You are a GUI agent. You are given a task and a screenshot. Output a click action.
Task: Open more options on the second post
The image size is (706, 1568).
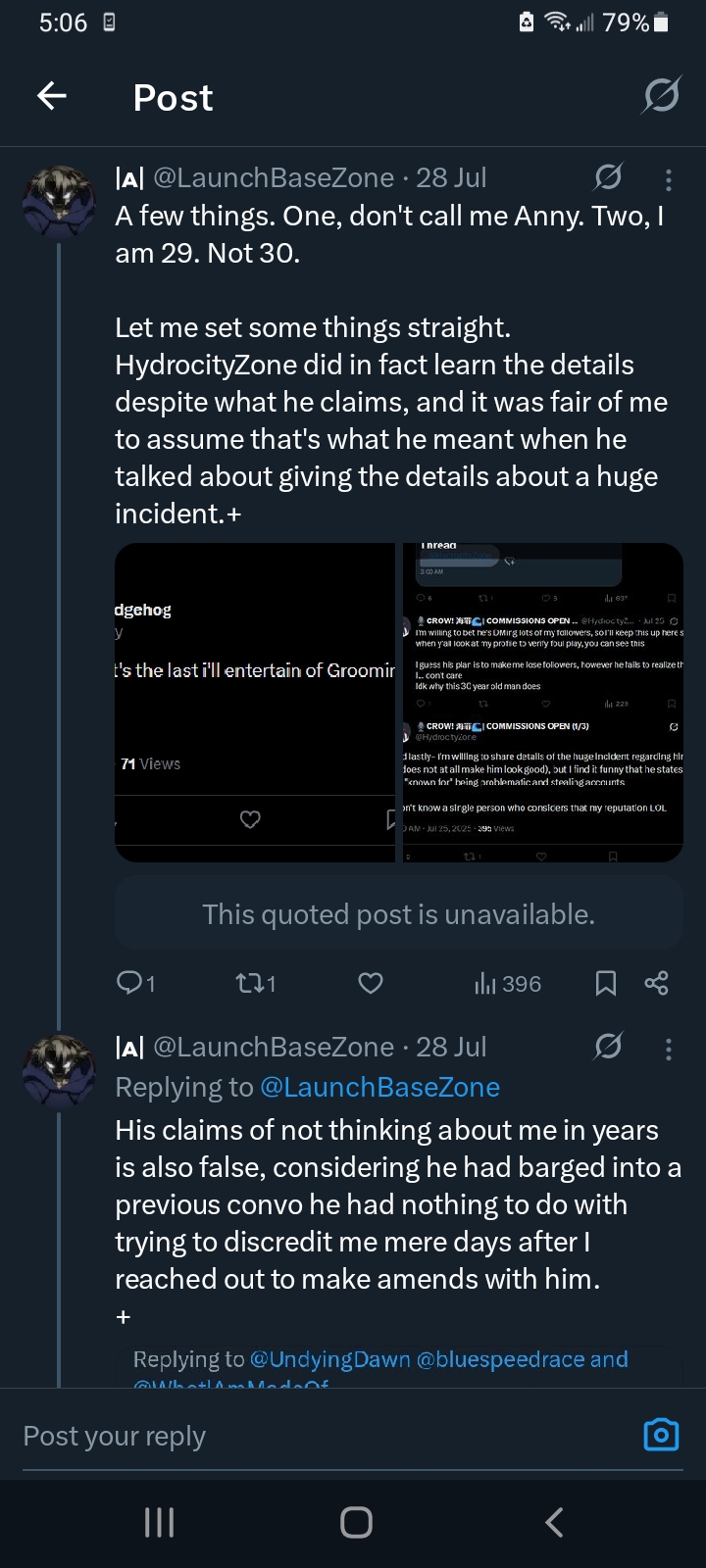point(669,1050)
